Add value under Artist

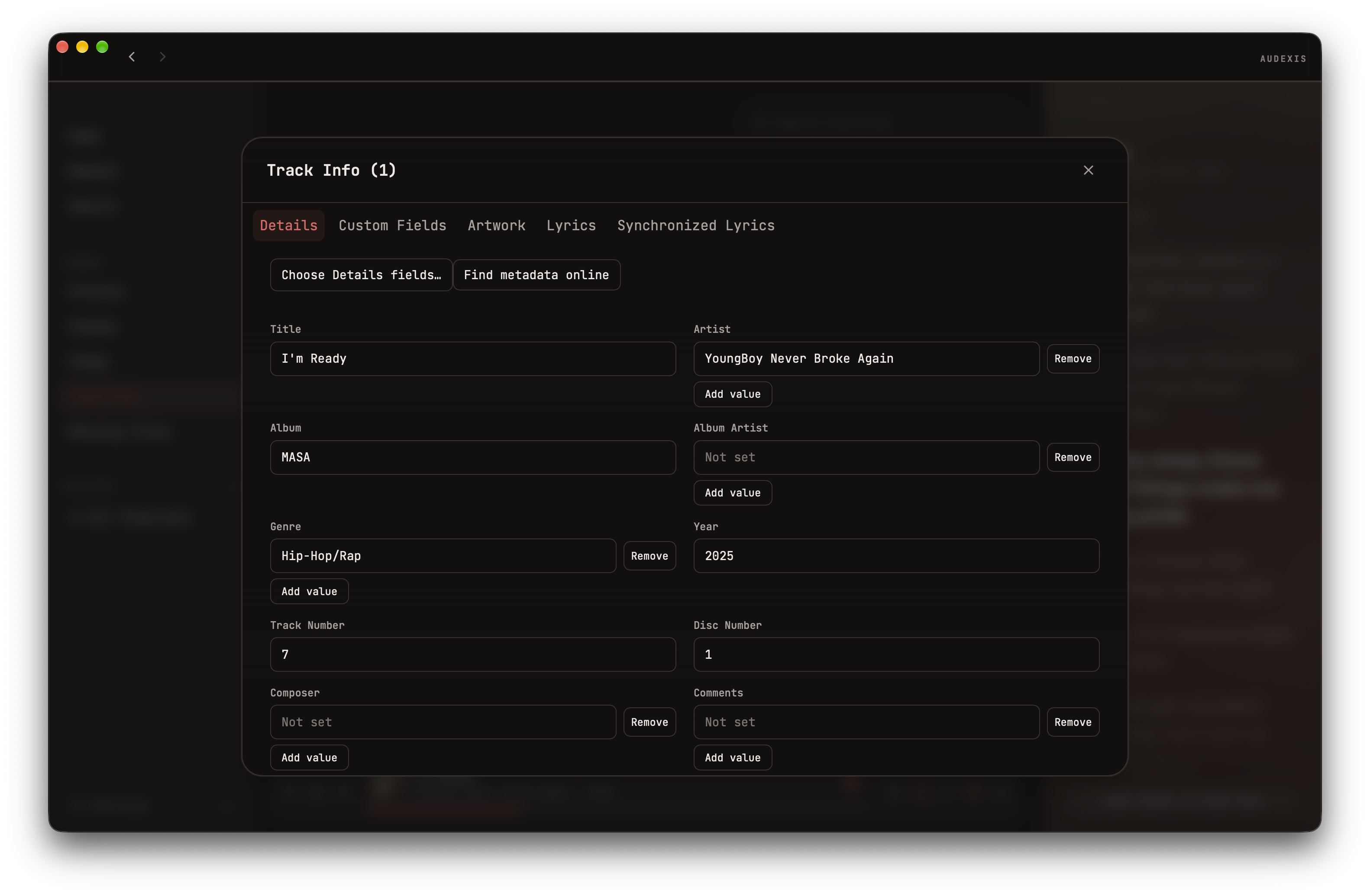coord(732,394)
